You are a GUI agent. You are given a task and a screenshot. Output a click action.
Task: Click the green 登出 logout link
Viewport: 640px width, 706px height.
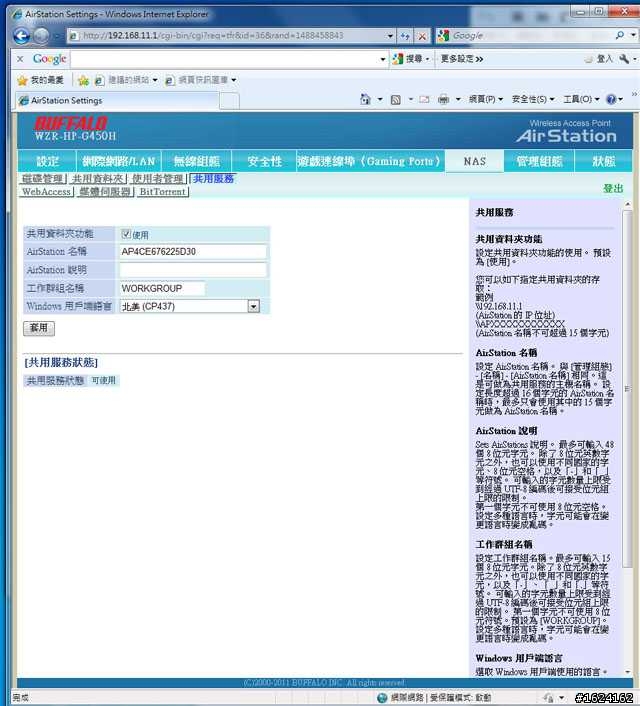[613, 188]
